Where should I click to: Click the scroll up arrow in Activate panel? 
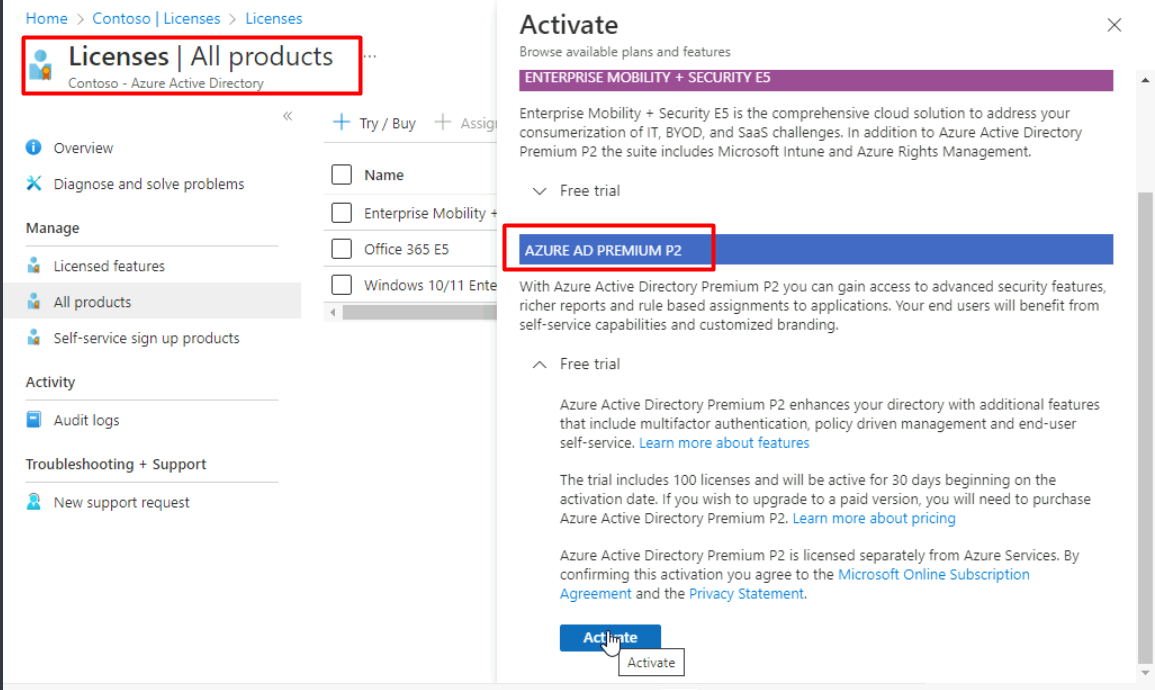tap(1144, 80)
